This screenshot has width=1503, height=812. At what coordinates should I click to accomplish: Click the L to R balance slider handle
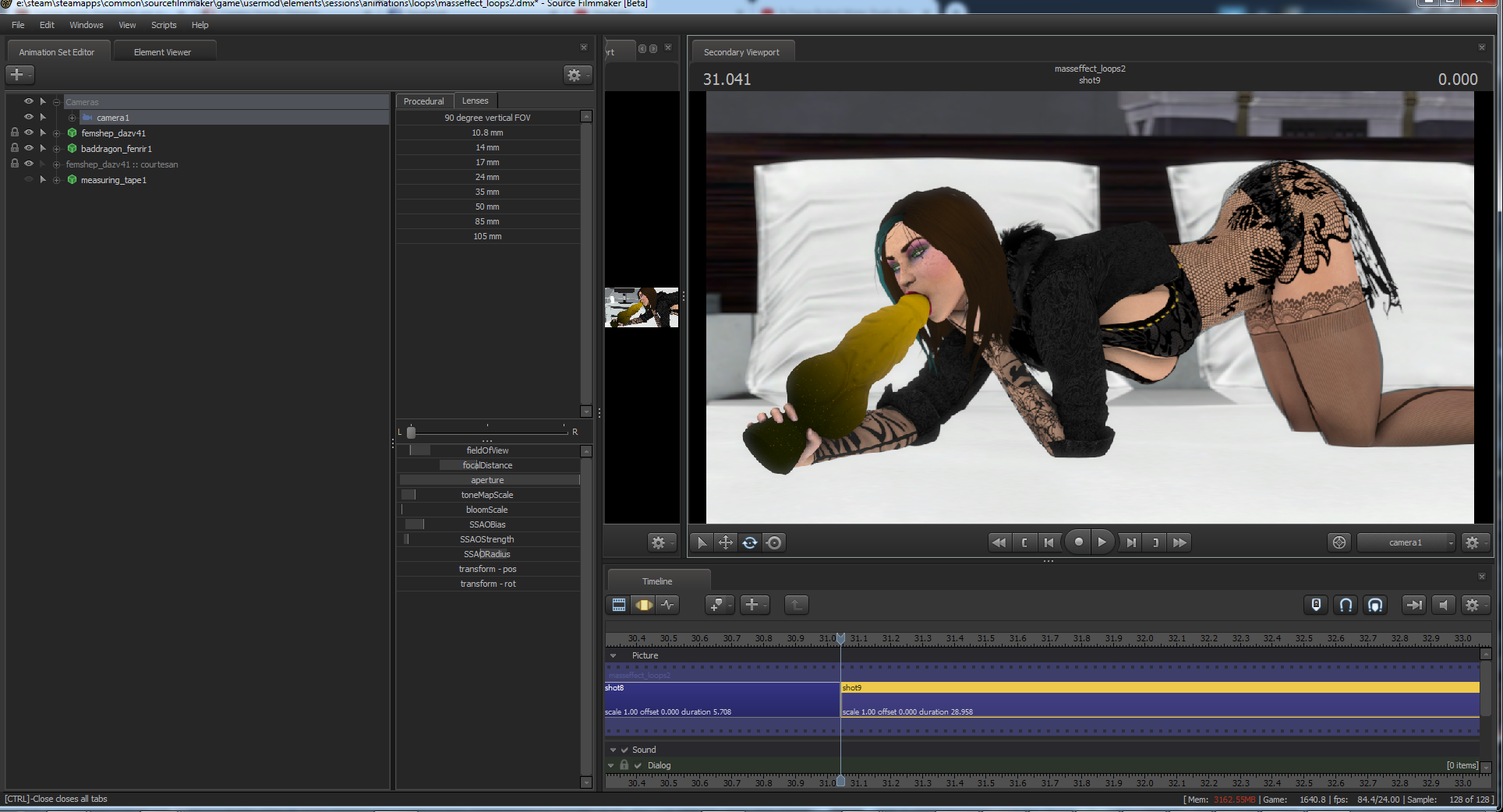pyautogui.click(x=411, y=432)
